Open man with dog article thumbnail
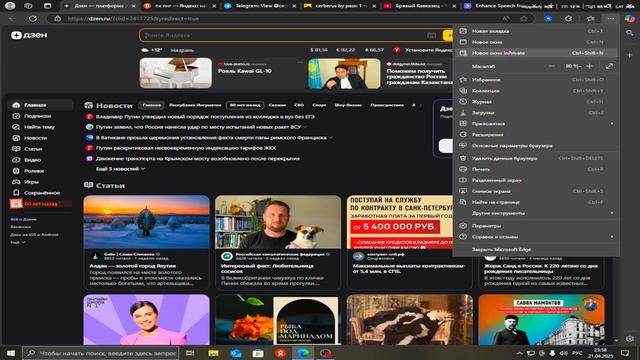 (x=278, y=222)
